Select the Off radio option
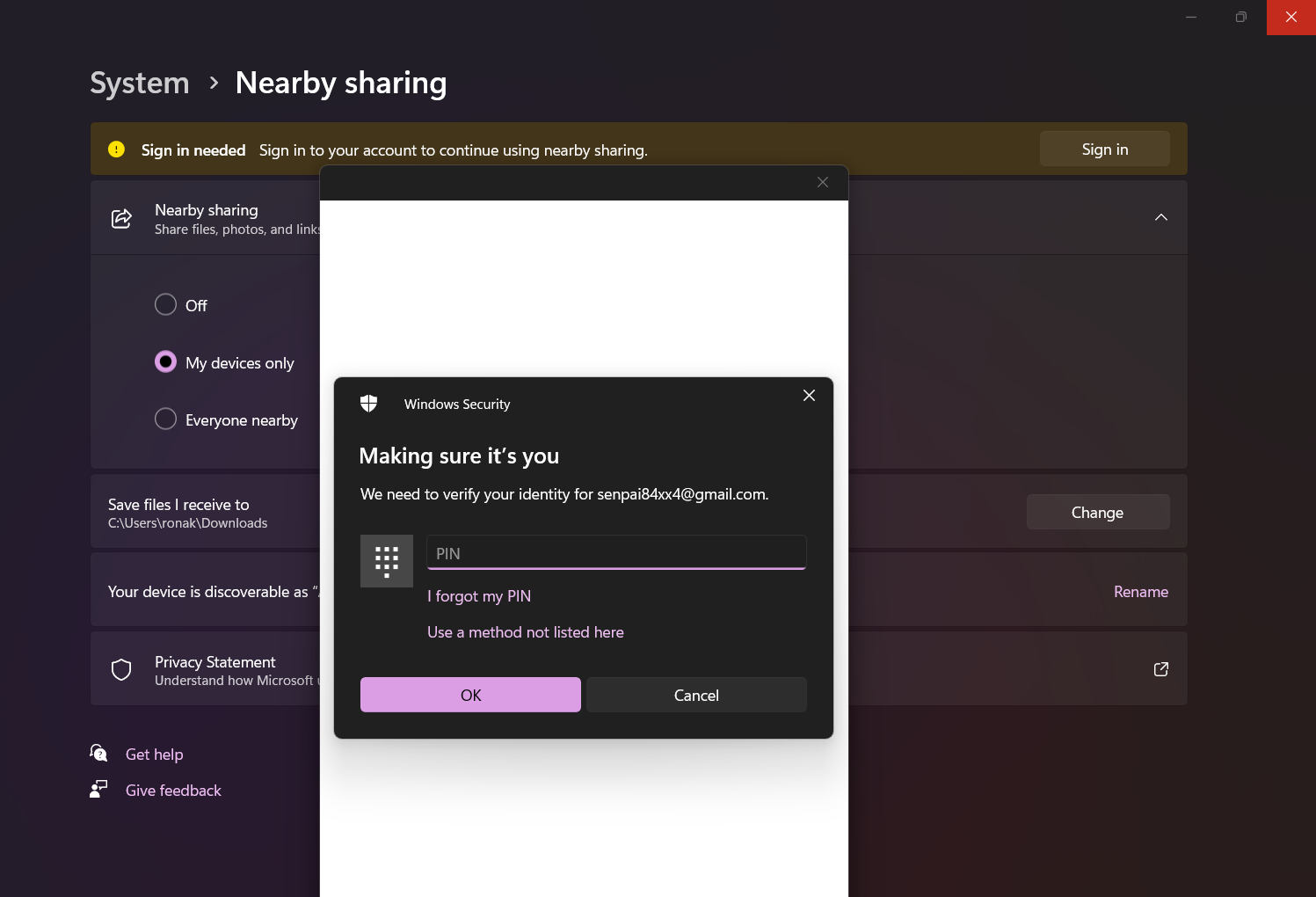The height and width of the screenshot is (897, 1316). pyautogui.click(x=165, y=304)
